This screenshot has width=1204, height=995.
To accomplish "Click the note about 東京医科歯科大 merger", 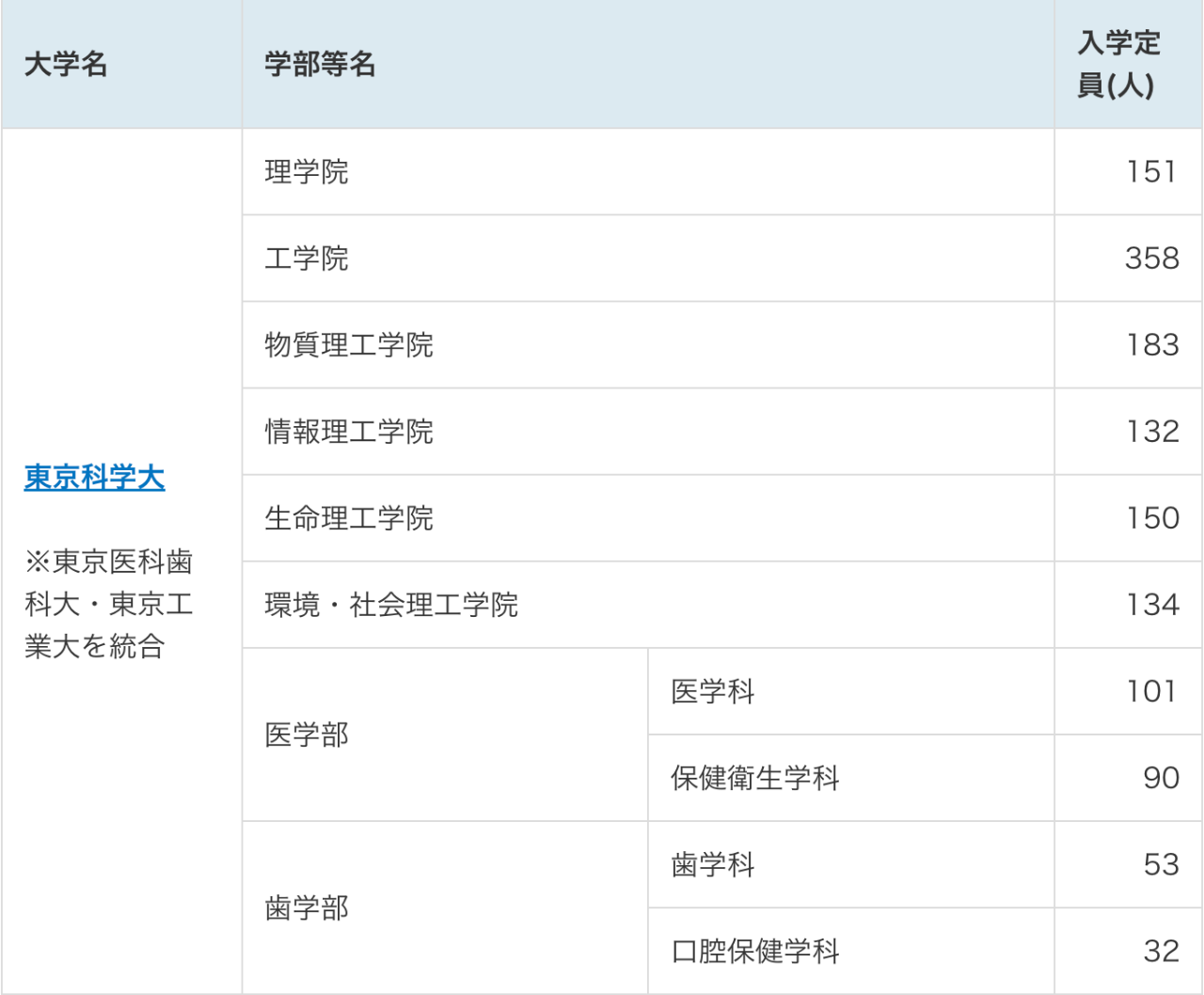I will click(x=109, y=604).
